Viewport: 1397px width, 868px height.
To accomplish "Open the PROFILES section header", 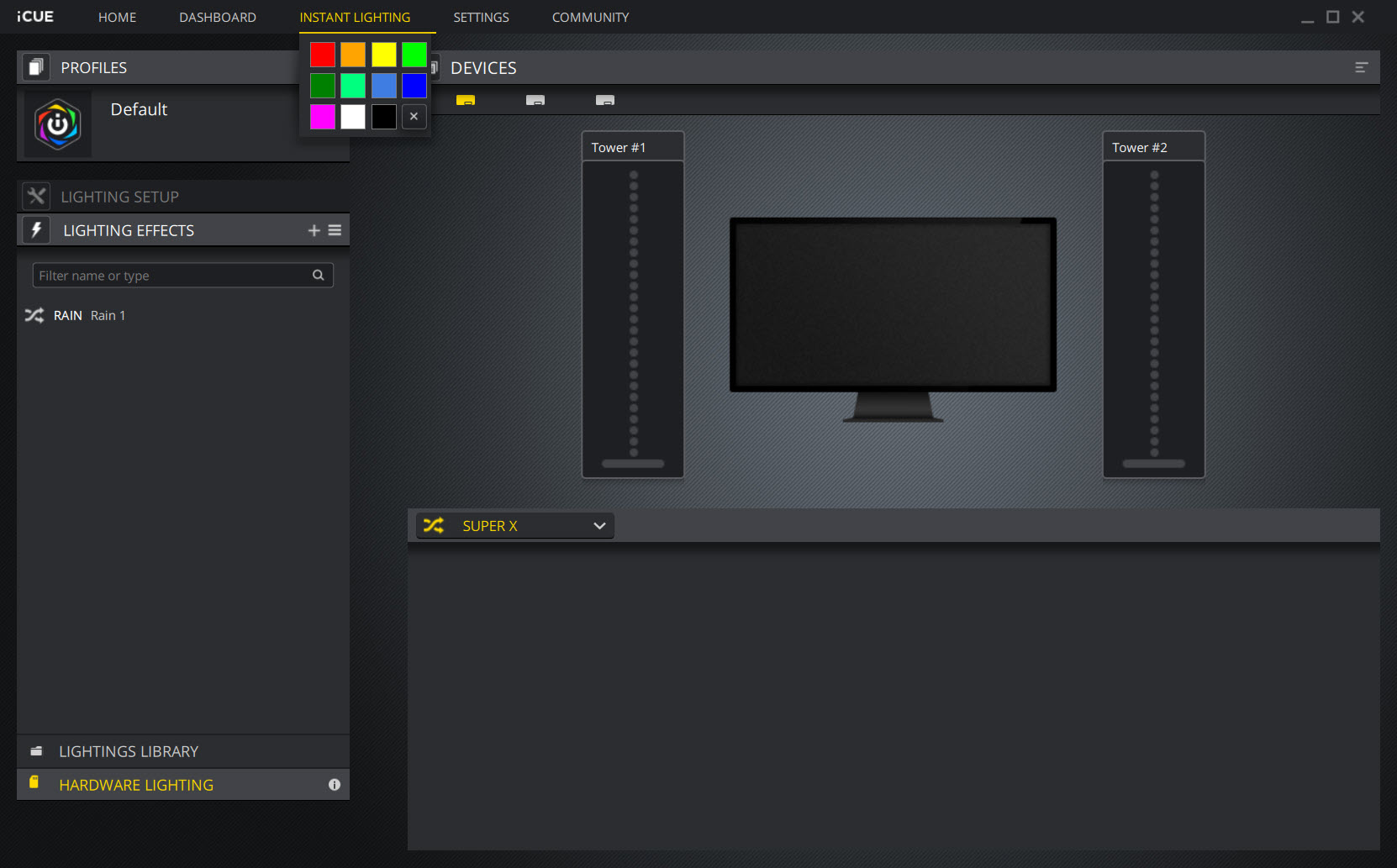I will [x=158, y=67].
